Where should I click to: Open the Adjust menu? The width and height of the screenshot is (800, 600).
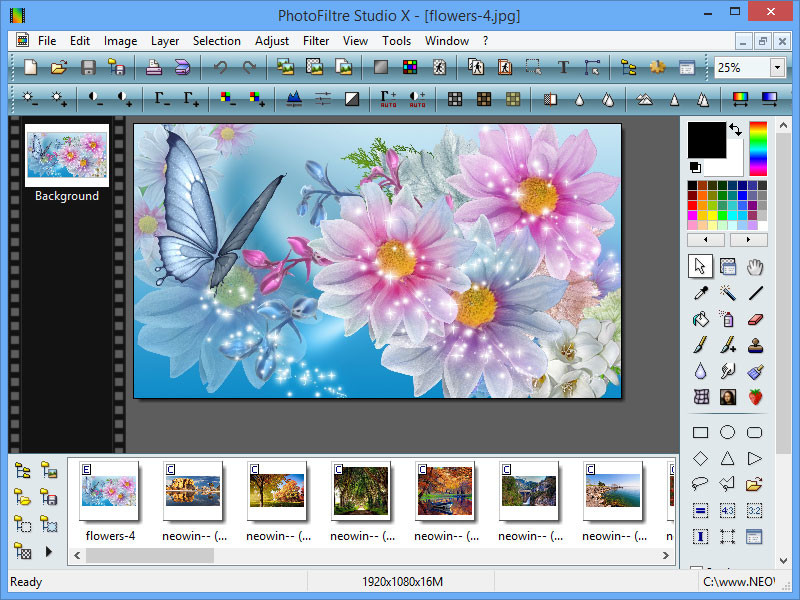(272, 41)
